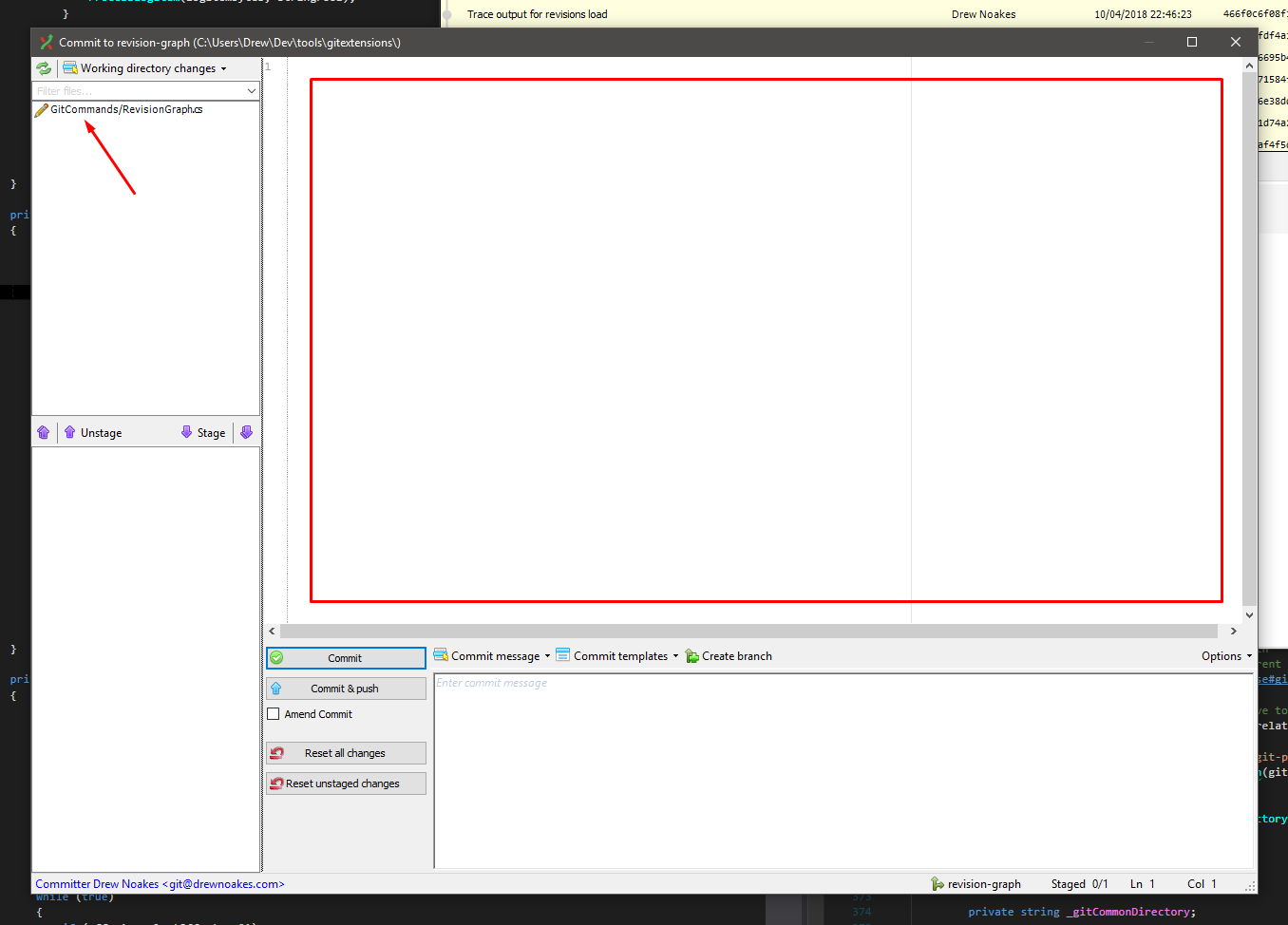
Task: Click the revision-graph branch icon in status bar
Action: coord(937,883)
